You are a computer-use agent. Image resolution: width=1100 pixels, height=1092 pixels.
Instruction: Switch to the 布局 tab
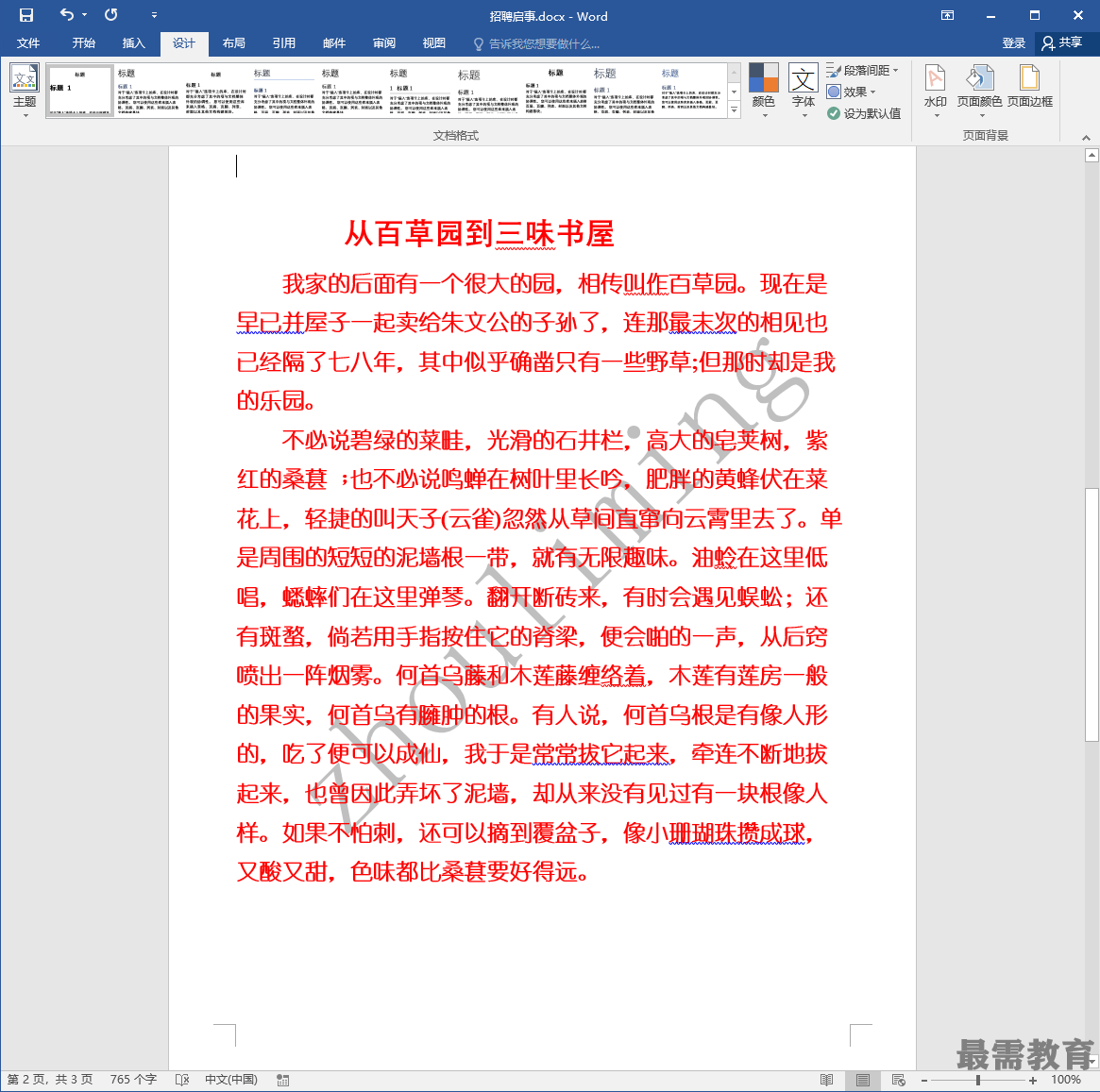233,43
